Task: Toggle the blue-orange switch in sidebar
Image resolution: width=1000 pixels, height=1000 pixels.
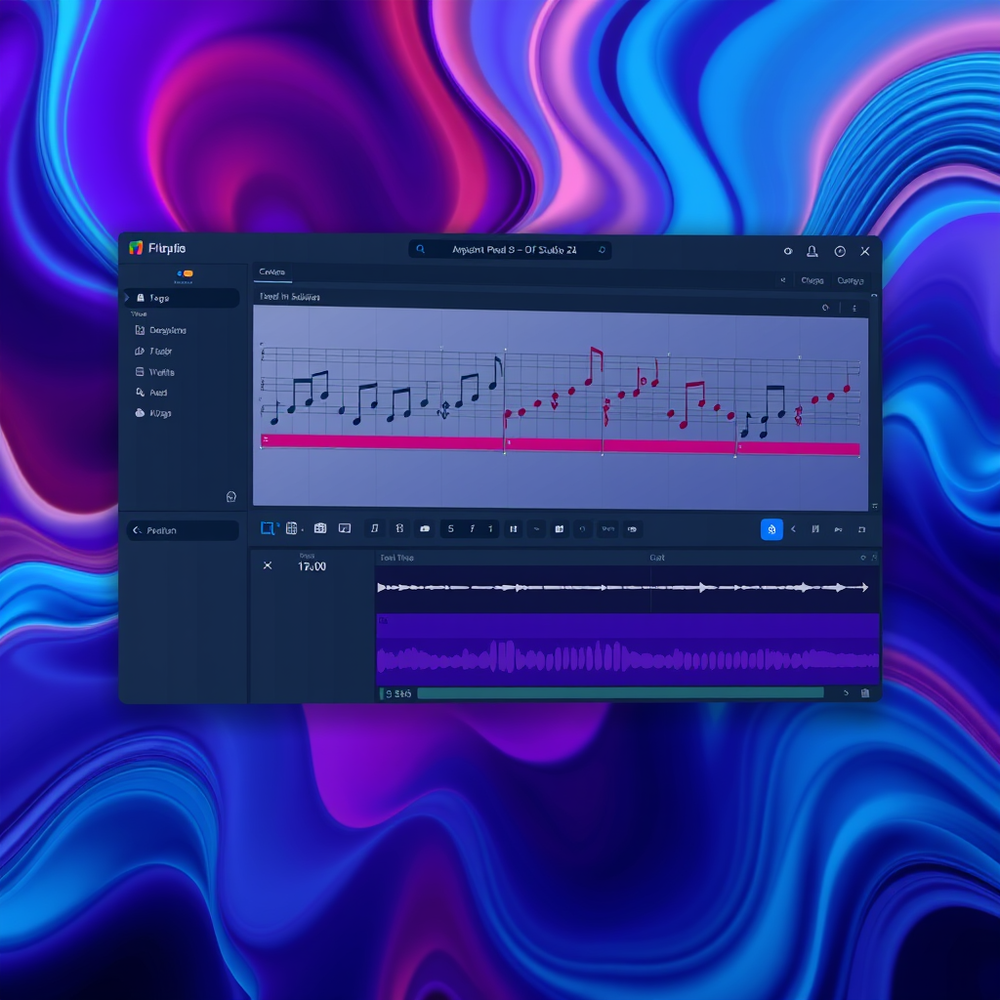Action: click(x=184, y=273)
